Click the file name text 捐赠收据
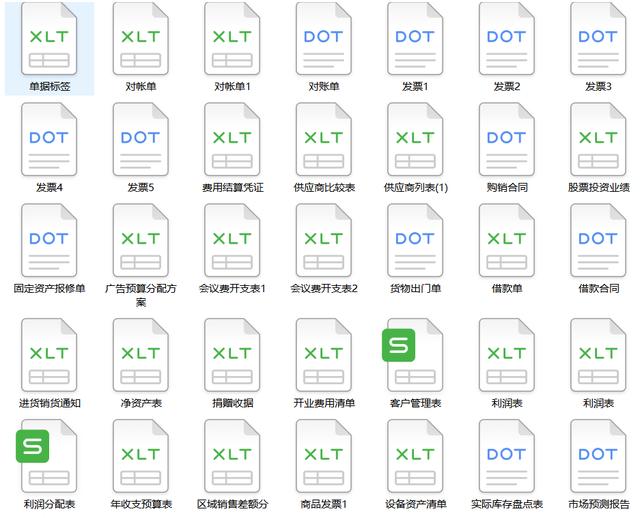Viewport: 640px width, 518px height. [x=232, y=403]
